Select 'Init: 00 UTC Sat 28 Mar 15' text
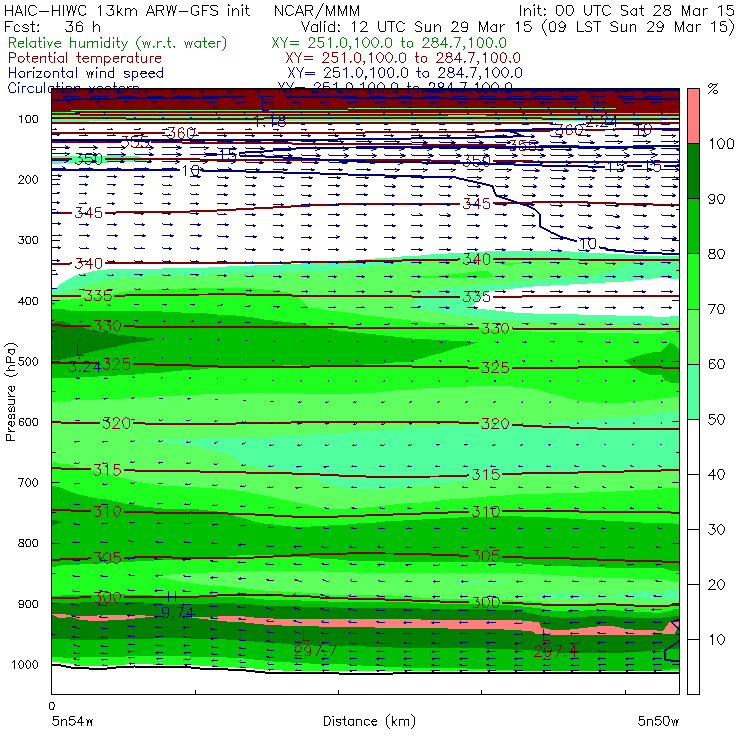The image size is (740, 740). [x=626, y=11]
